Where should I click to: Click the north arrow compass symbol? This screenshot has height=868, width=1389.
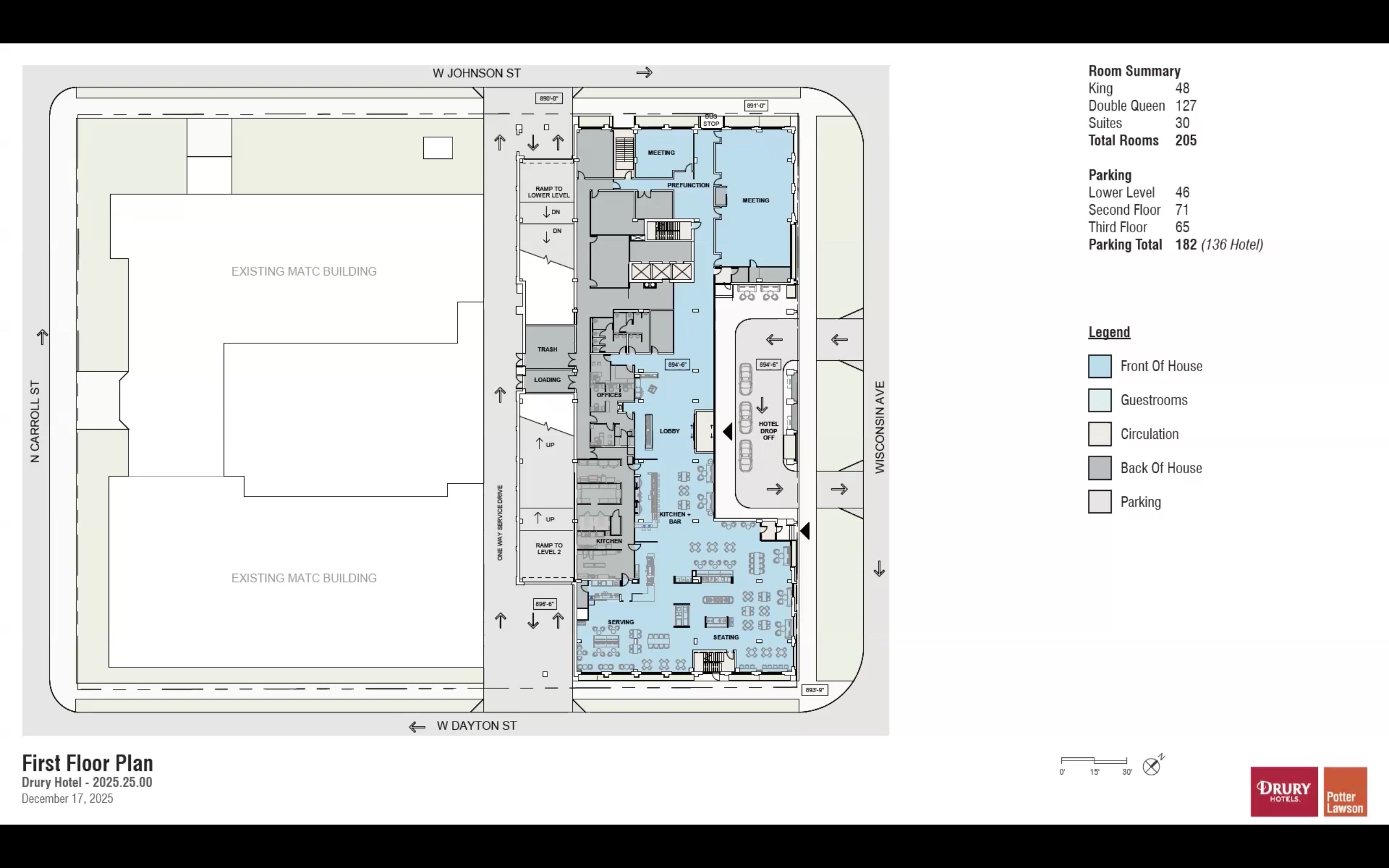1151,766
